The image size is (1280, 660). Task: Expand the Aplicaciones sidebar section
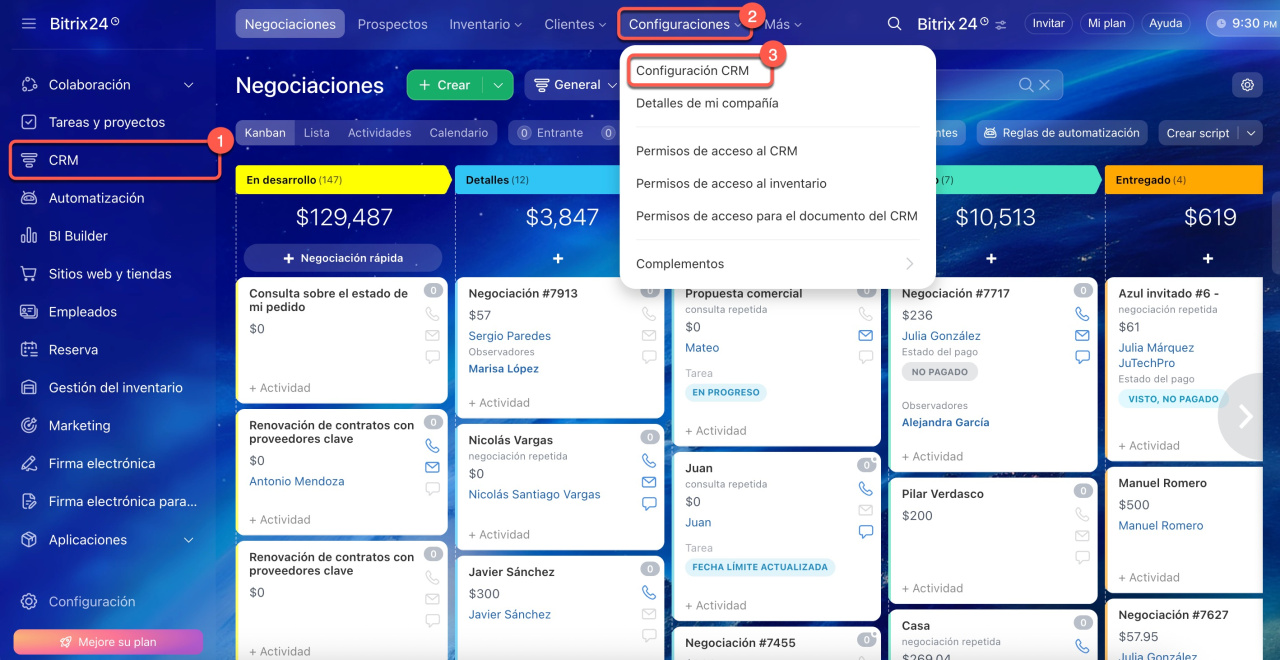coord(189,540)
